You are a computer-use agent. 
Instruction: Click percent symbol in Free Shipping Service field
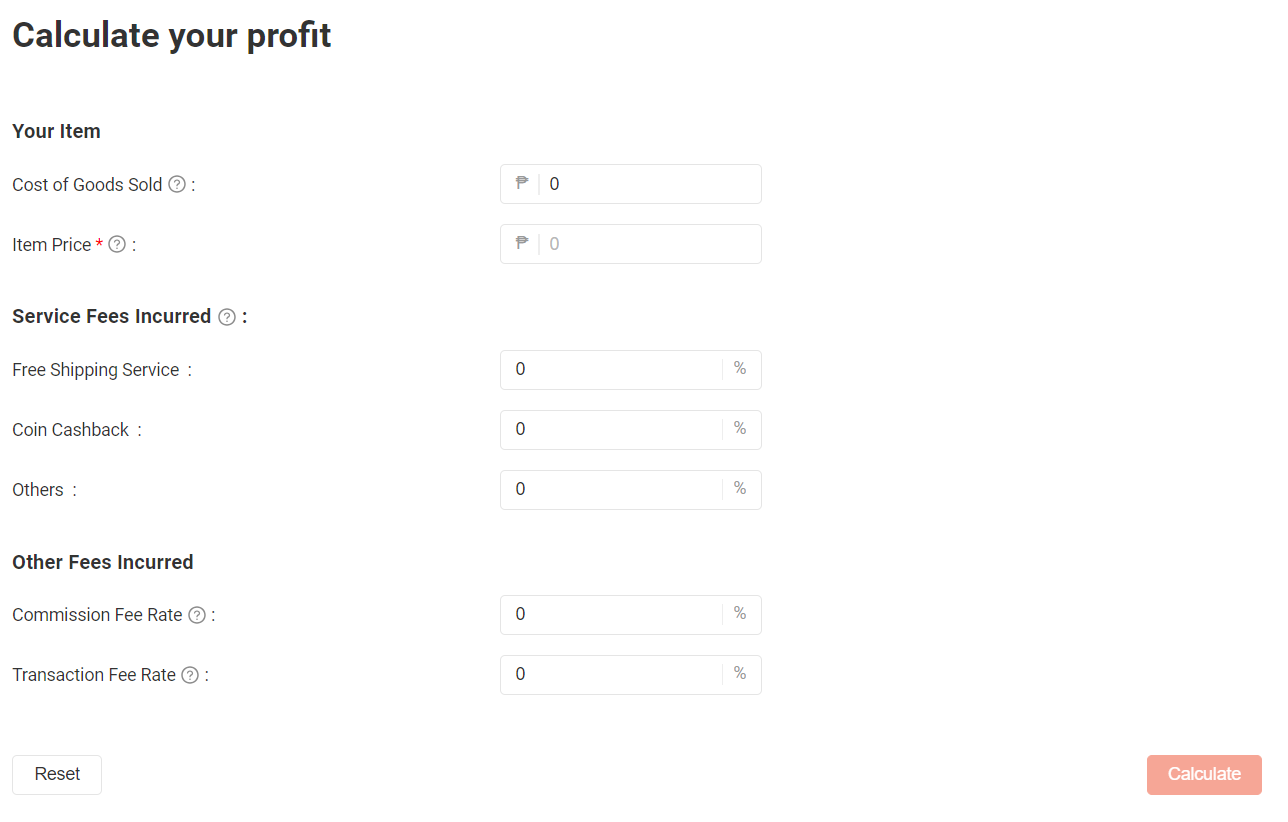(740, 369)
